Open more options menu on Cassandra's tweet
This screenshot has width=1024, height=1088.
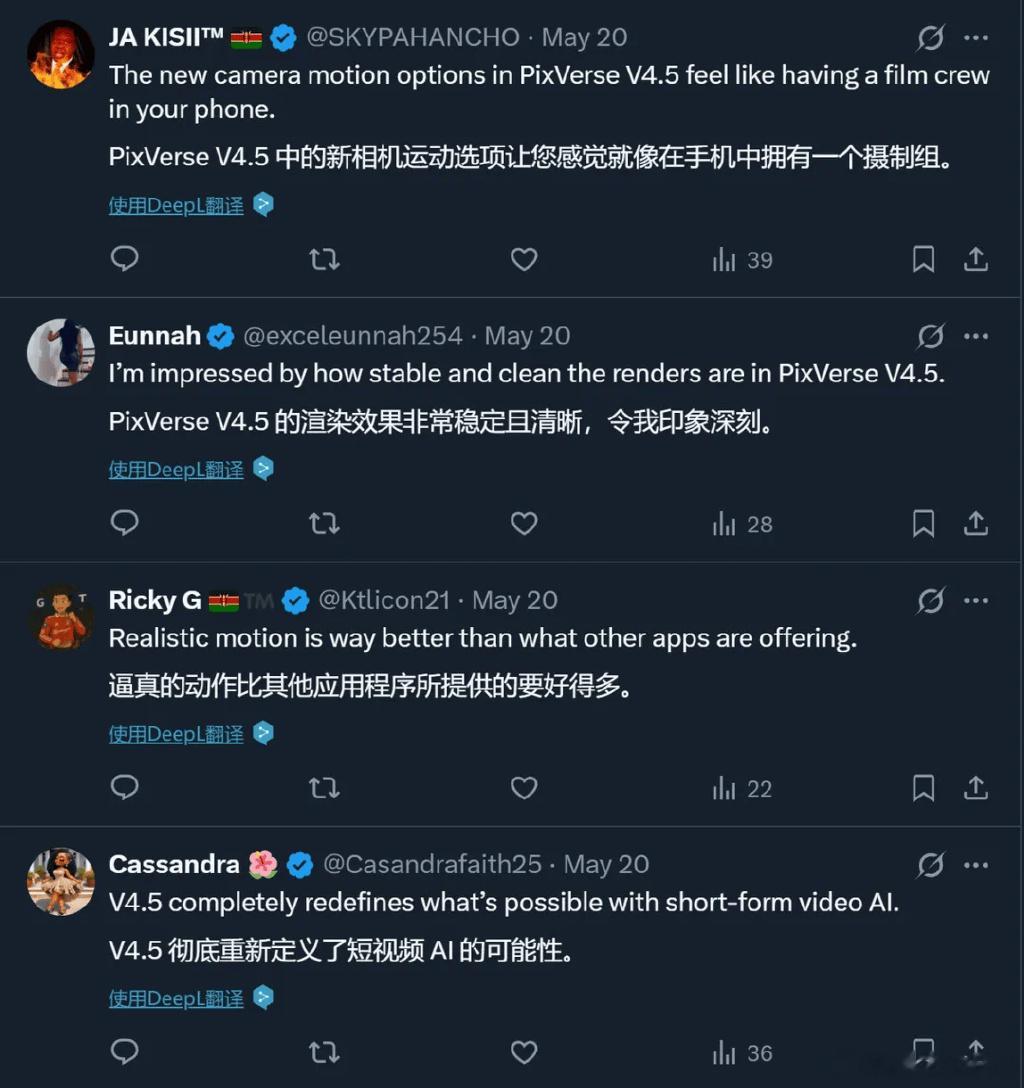coord(976,865)
